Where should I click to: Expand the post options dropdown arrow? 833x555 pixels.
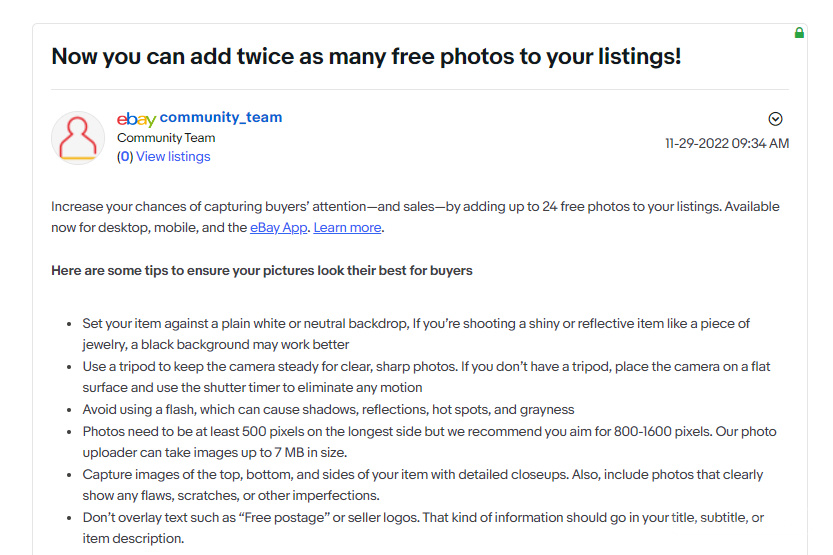click(775, 119)
